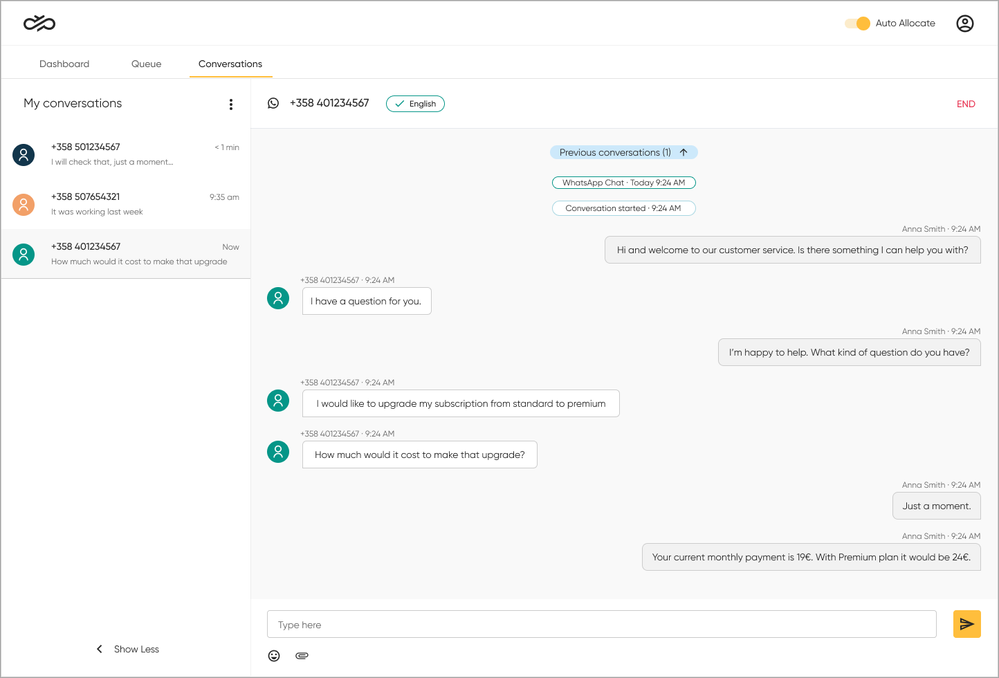Toggle the Auto Allocate switch

pos(857,23)
